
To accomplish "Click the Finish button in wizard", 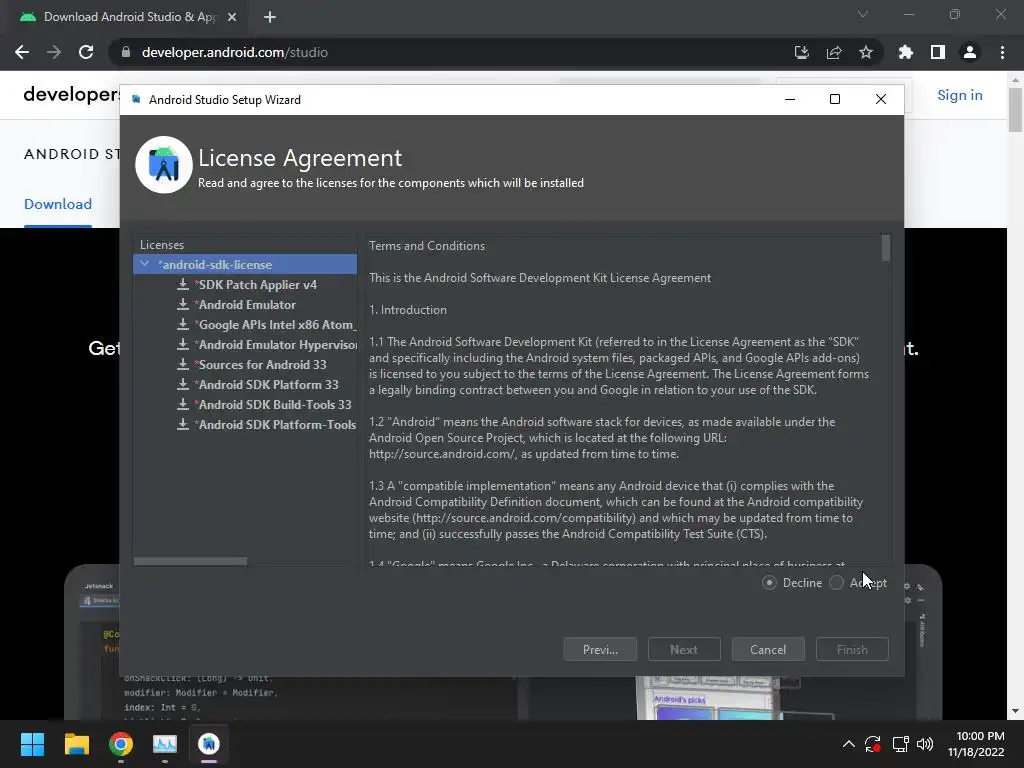I will point(852,650).
